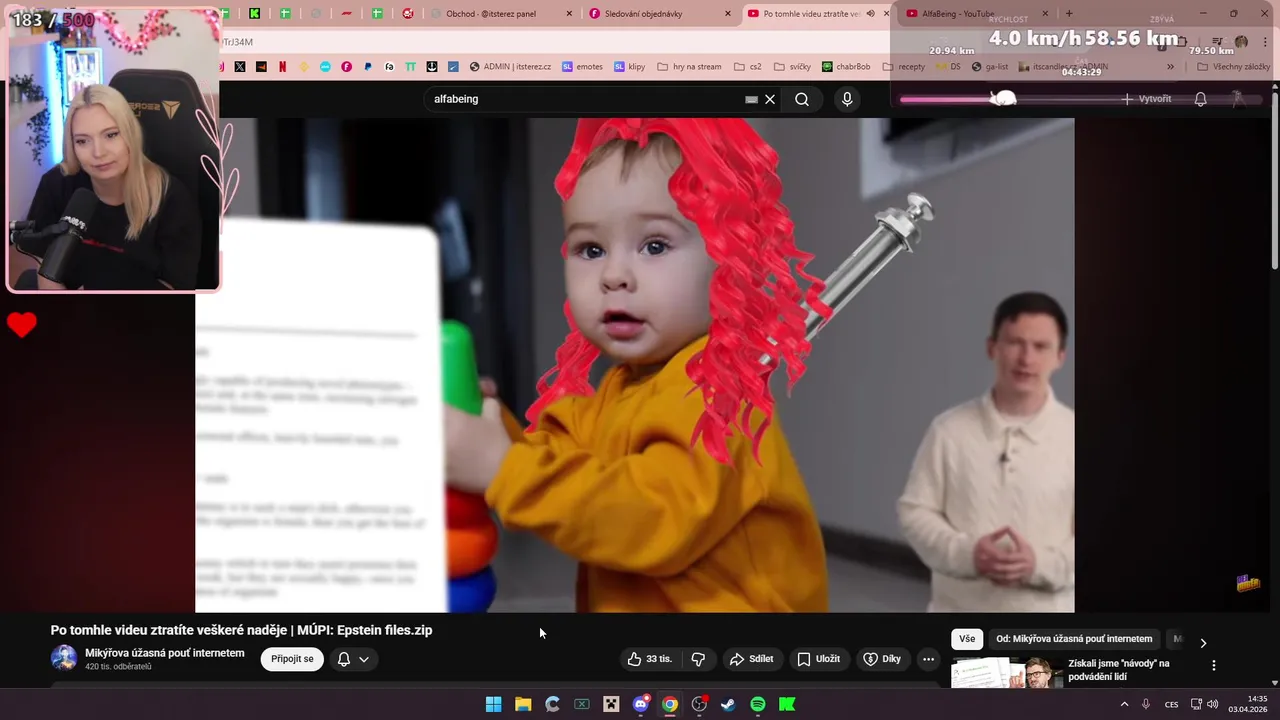The height and width of the screenshot is (720, 1280).
Task: Open the 'chabrBob' bookmark
Action: coord(846,67)
